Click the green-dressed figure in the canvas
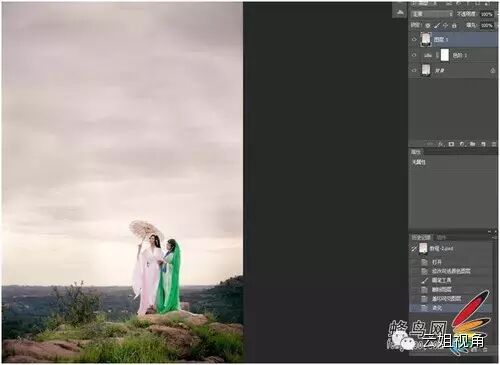 [x=170, y=277]
